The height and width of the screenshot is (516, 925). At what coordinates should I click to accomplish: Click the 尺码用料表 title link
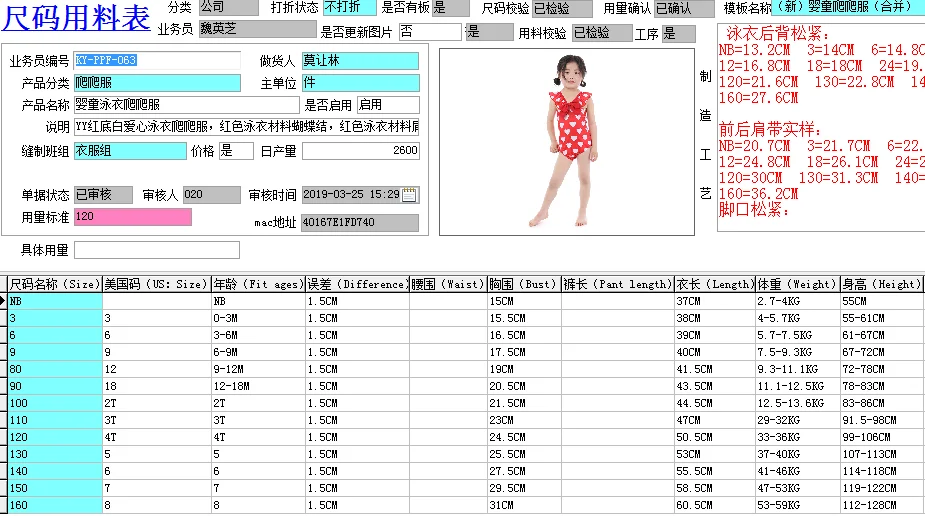coord(76,17)
